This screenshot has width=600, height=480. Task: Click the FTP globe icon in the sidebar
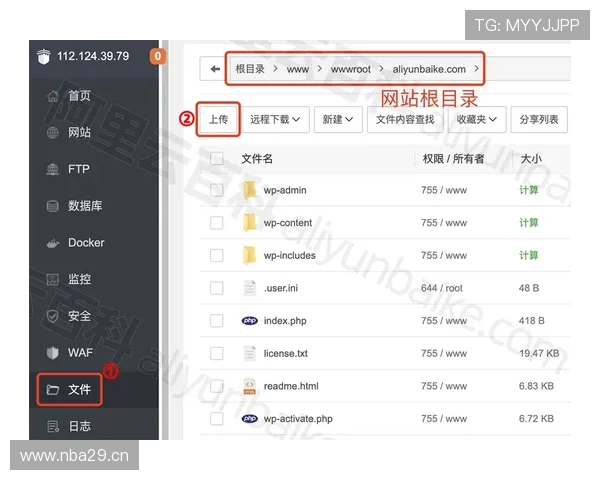click(x=53, y=169)
